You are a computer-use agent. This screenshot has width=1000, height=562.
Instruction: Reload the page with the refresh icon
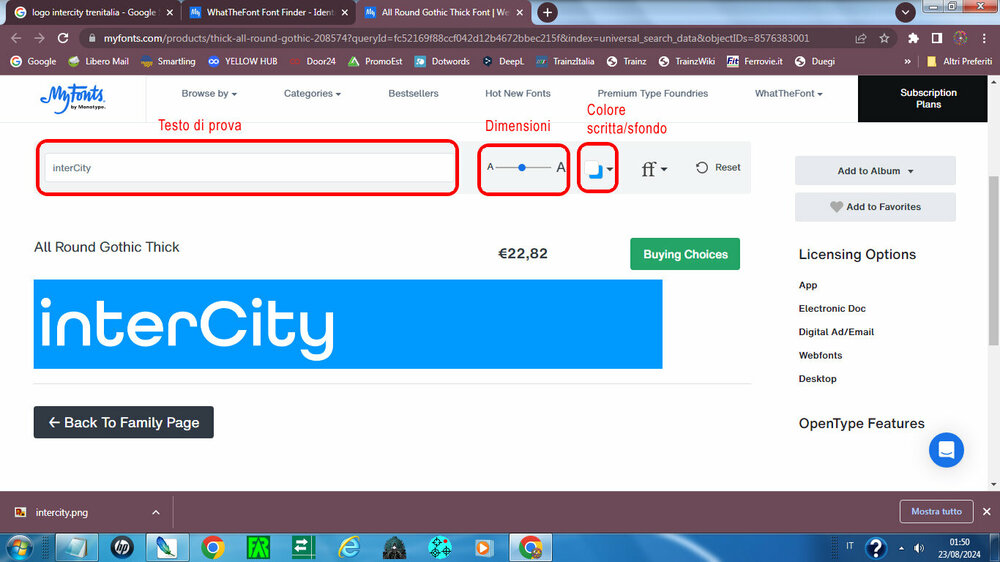tap(63, 38)
